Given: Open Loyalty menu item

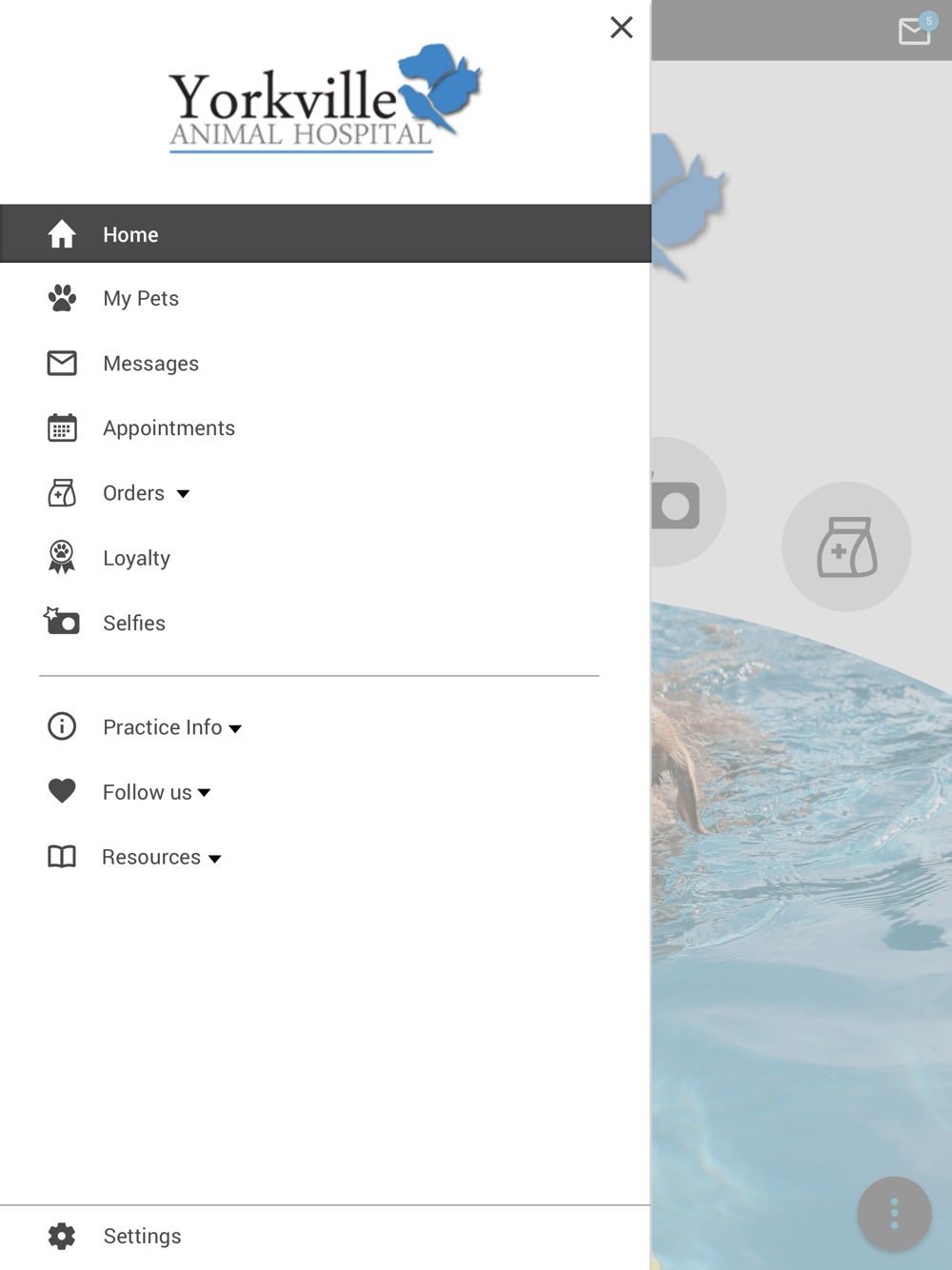Looking at the screenshot, I should [x=326, y=557].
